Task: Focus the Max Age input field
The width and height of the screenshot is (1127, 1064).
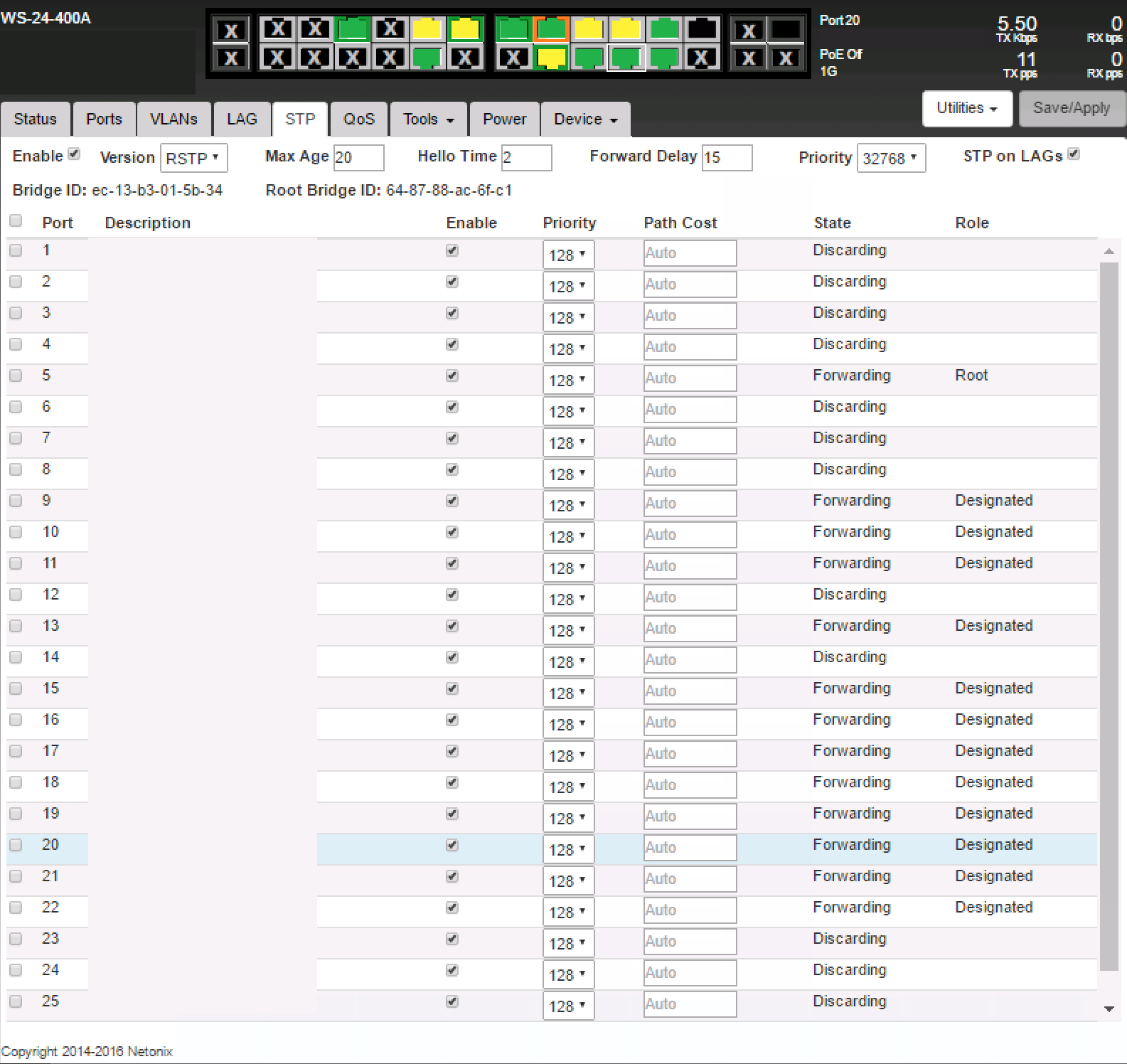Action: 358,158
